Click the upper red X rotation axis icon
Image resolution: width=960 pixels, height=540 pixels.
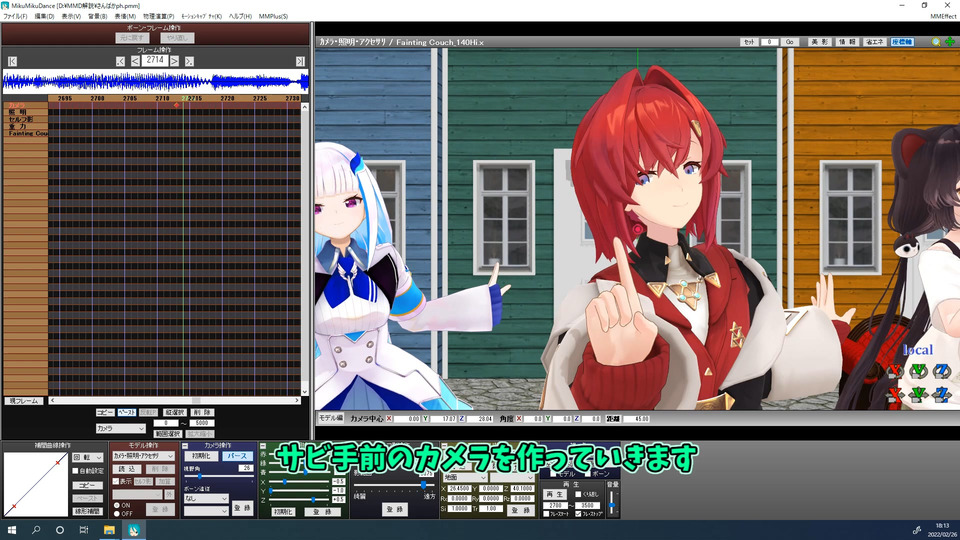click(x=896, y=371)
